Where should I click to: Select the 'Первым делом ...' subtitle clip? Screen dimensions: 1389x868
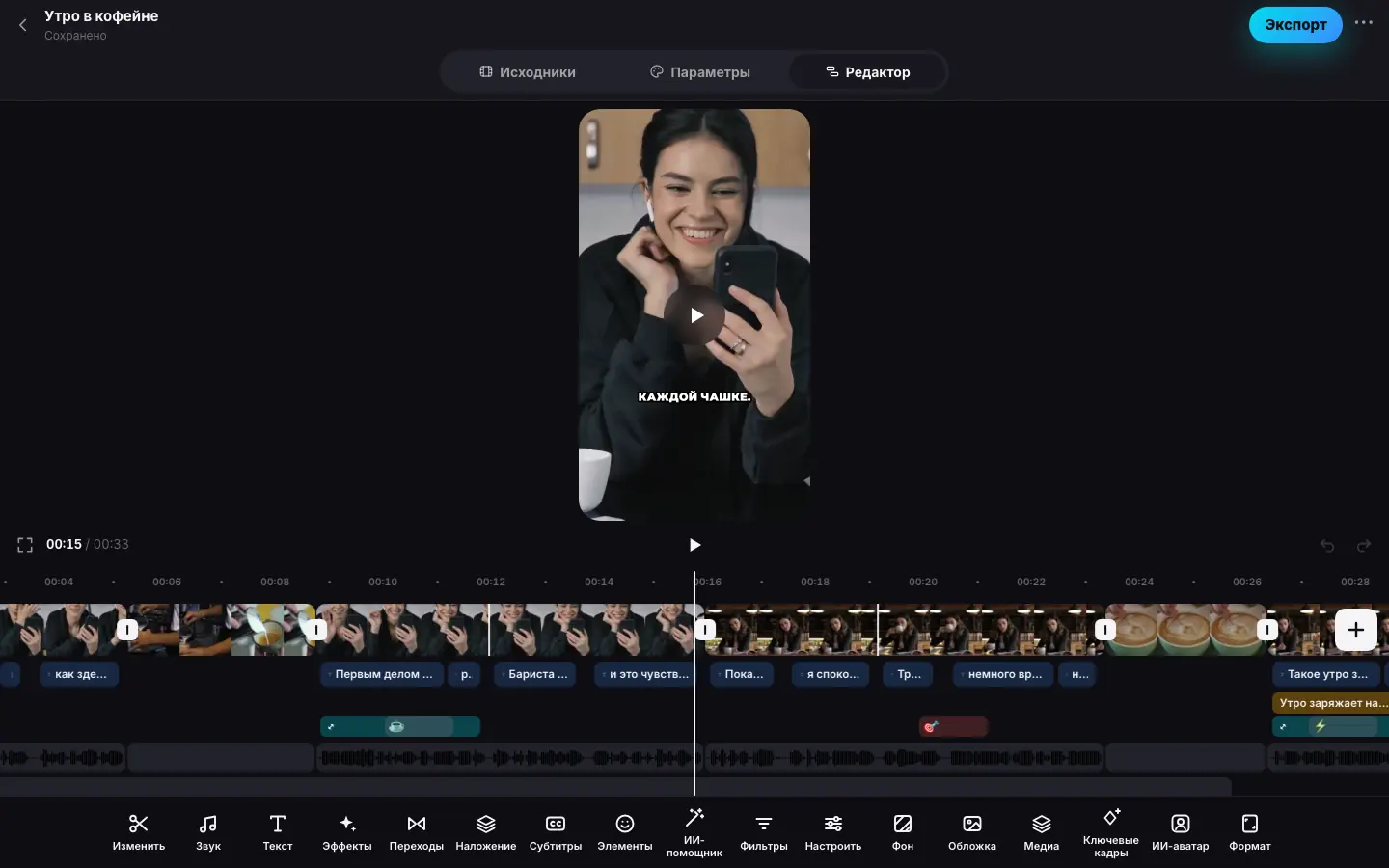382,674
